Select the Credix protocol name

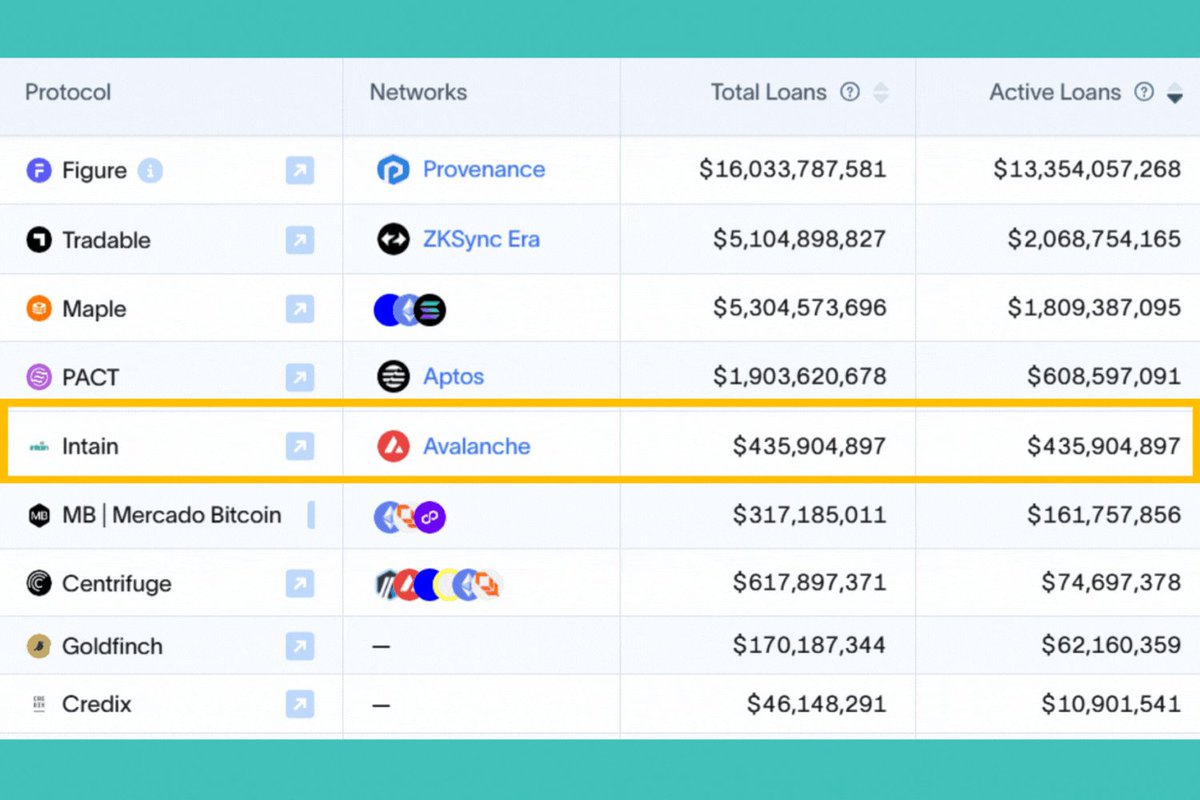97,704
